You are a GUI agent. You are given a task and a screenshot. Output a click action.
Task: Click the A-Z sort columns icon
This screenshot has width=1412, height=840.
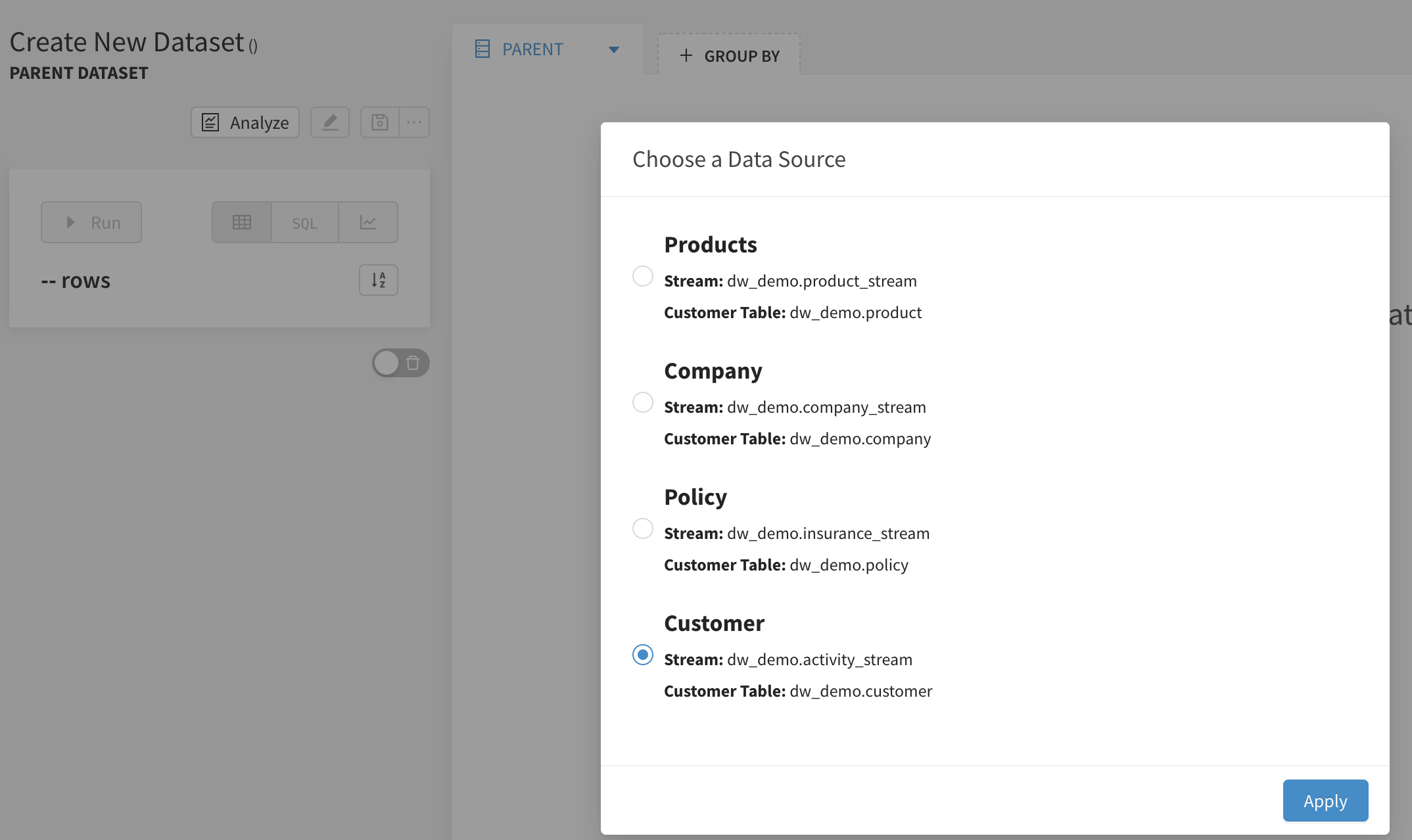(x=378, y=280)
